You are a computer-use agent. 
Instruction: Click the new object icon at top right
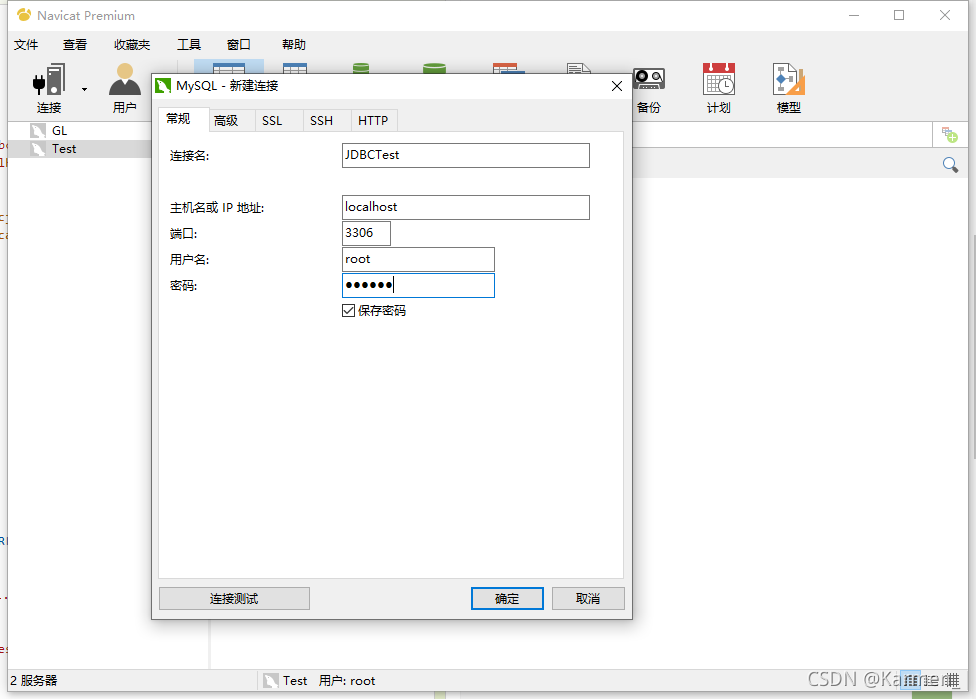[x=949, y=134]
